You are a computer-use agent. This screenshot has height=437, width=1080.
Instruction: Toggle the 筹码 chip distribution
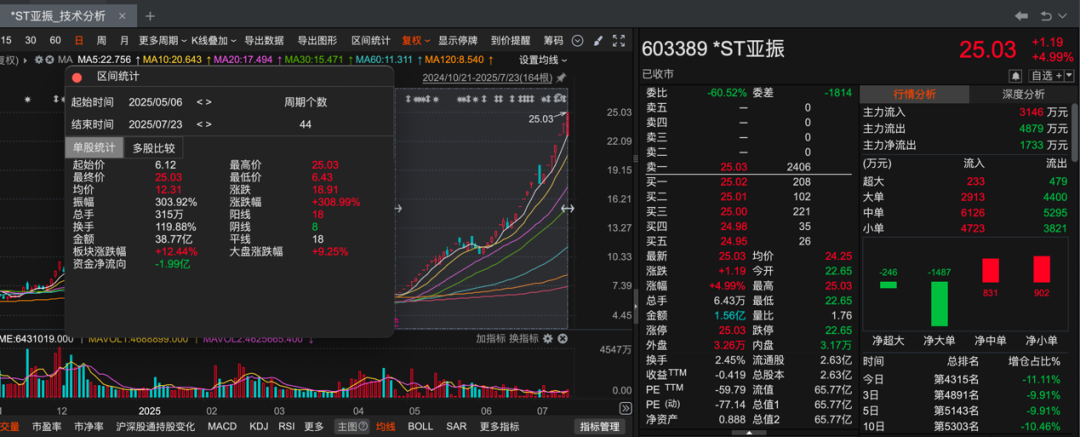[x=553, y=41]
